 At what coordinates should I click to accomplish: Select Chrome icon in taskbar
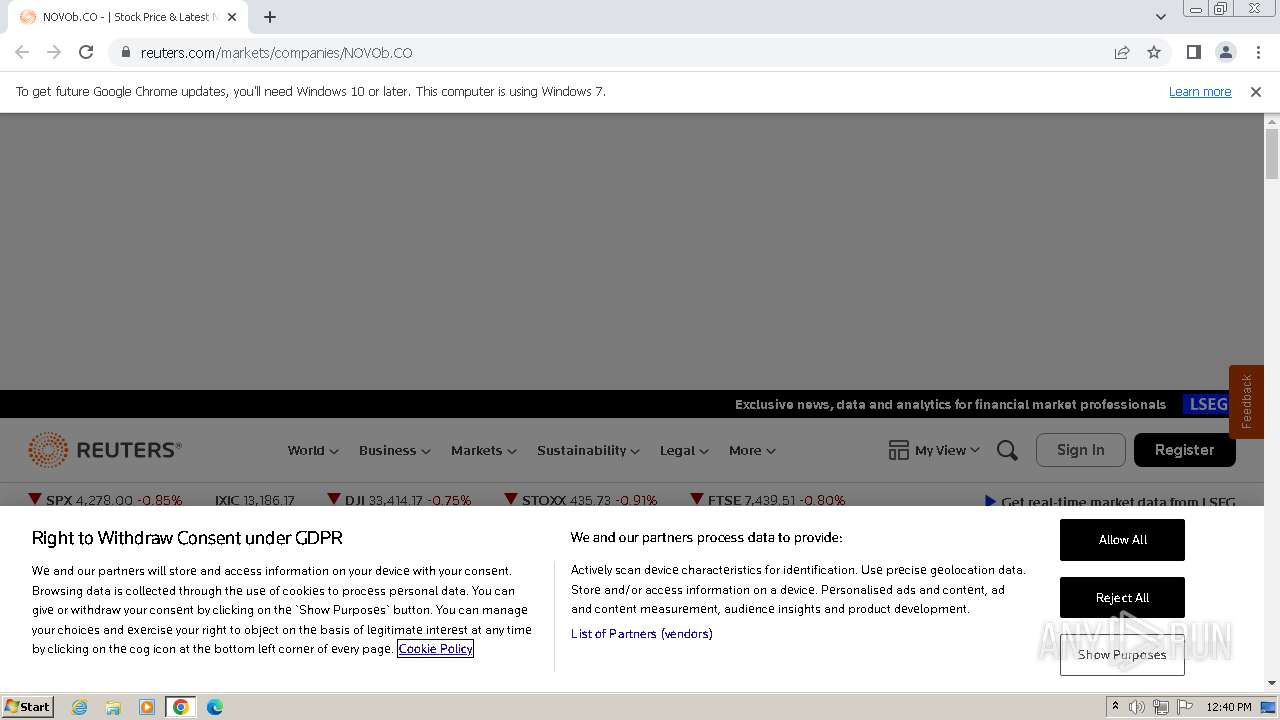coord(181,707)
